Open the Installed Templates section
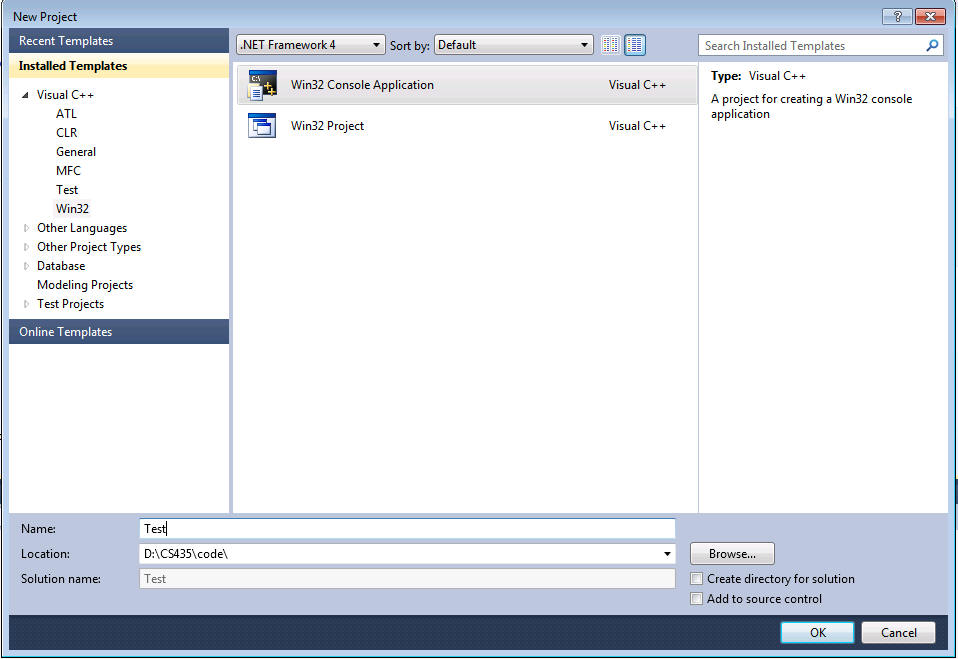958x659 pixels. pyautogui.click(x=119, y=66)
